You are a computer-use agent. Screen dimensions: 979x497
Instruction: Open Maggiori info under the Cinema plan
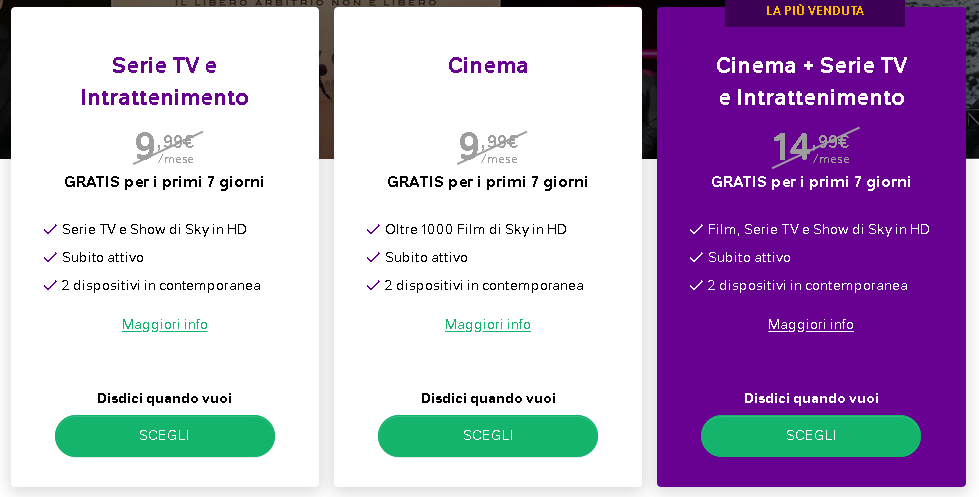[488, 325]
